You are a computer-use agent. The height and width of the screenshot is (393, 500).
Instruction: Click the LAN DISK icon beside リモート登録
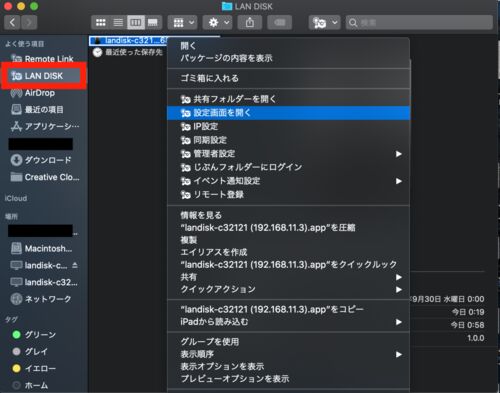coord(186,195)
